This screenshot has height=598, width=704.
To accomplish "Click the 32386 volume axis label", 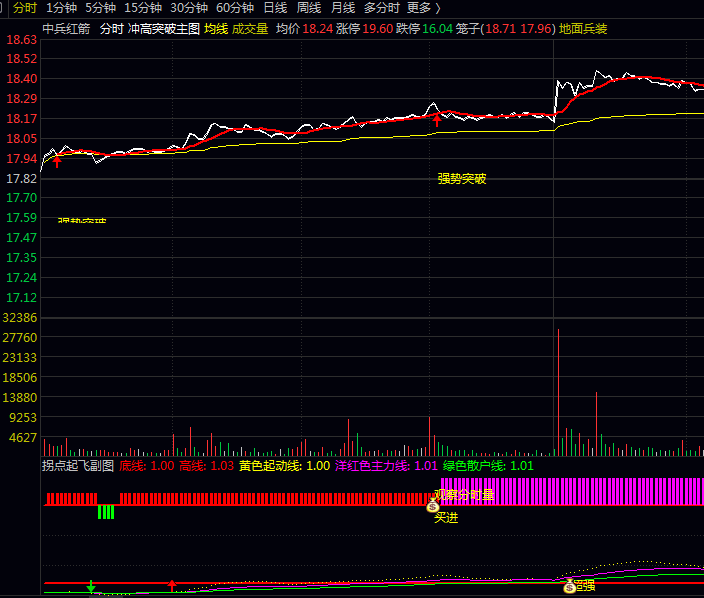I will tap(20, 318).
